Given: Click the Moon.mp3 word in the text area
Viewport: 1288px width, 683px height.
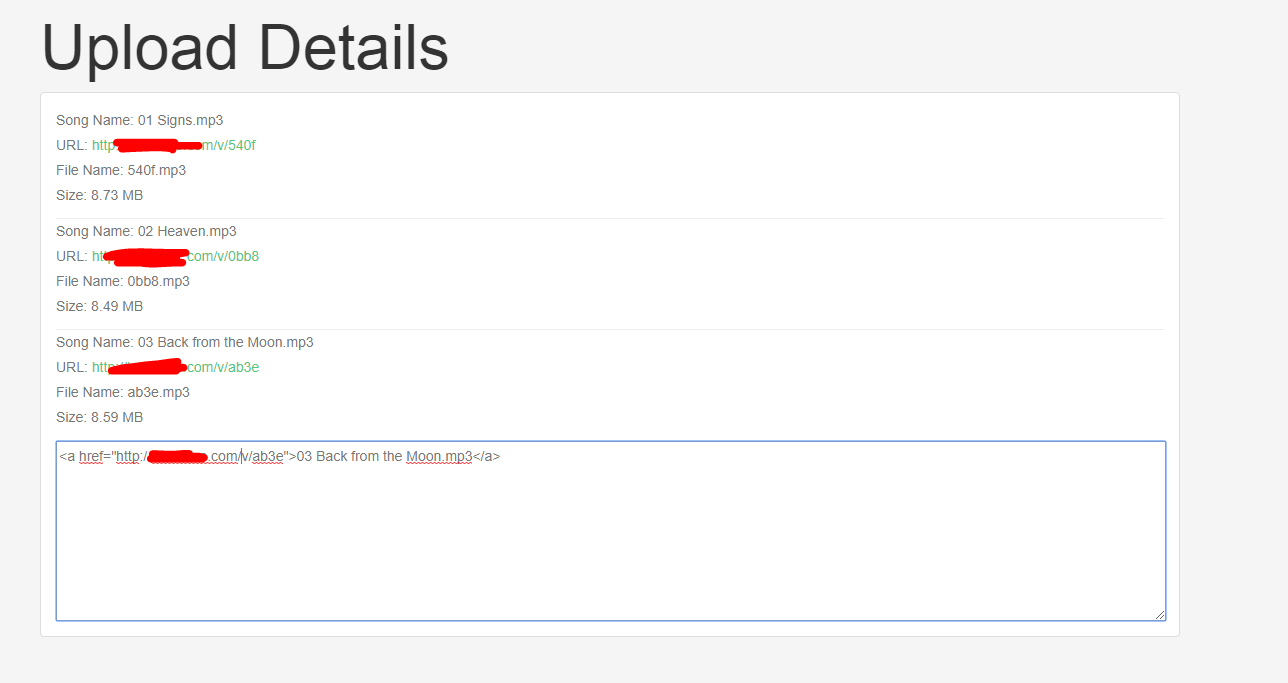Looking at the screenshot, I should point(438,457).
